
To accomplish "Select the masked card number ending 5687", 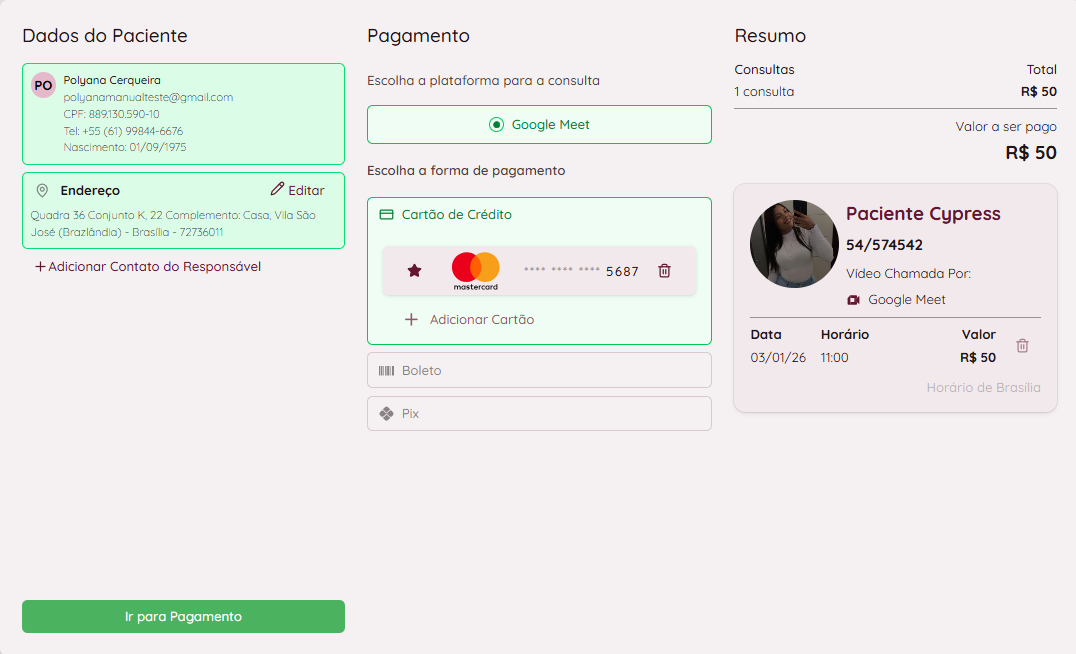I will [x=581, y=271].
